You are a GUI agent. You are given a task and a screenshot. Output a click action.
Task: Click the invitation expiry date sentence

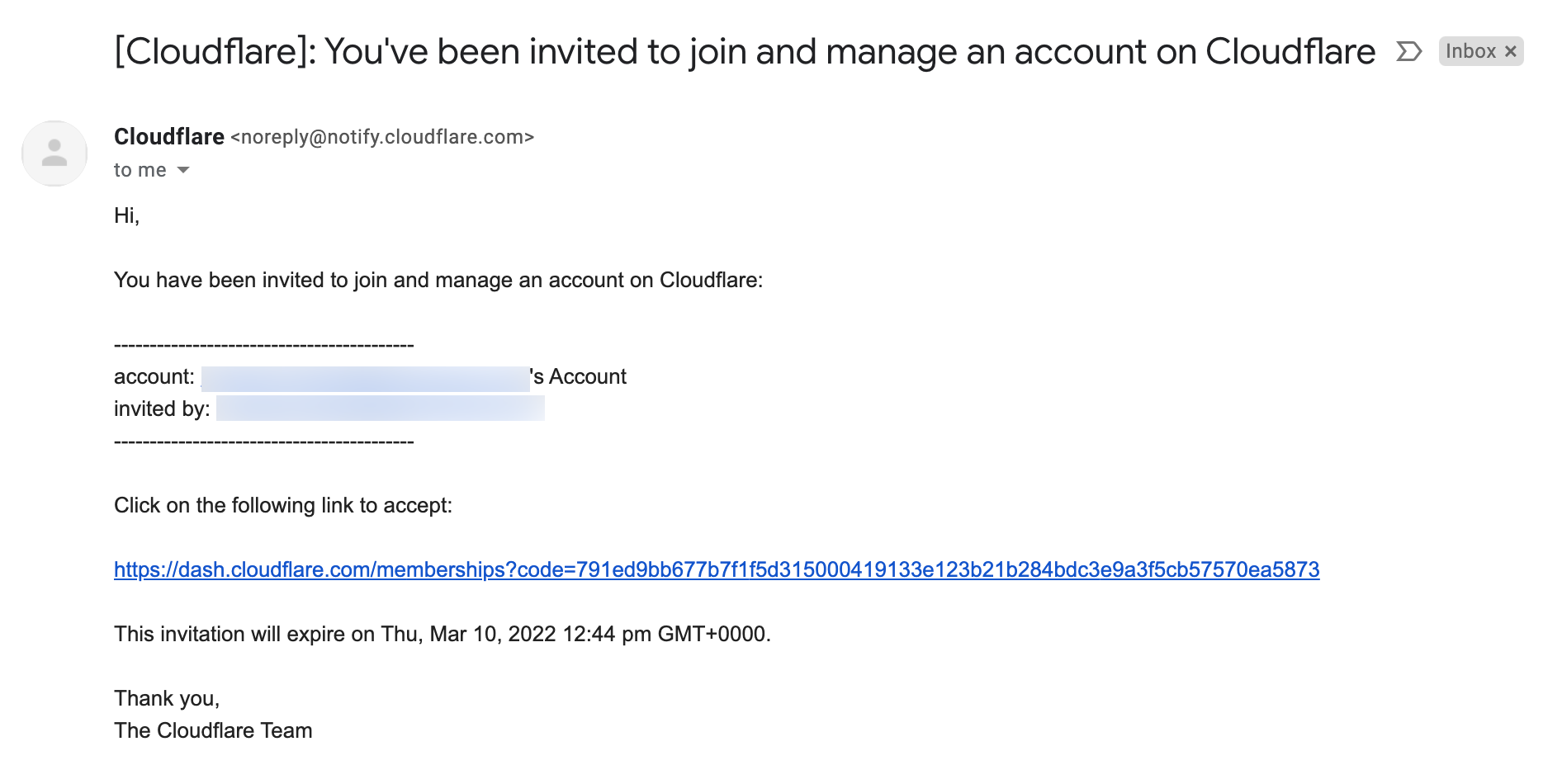coord(443,635)
